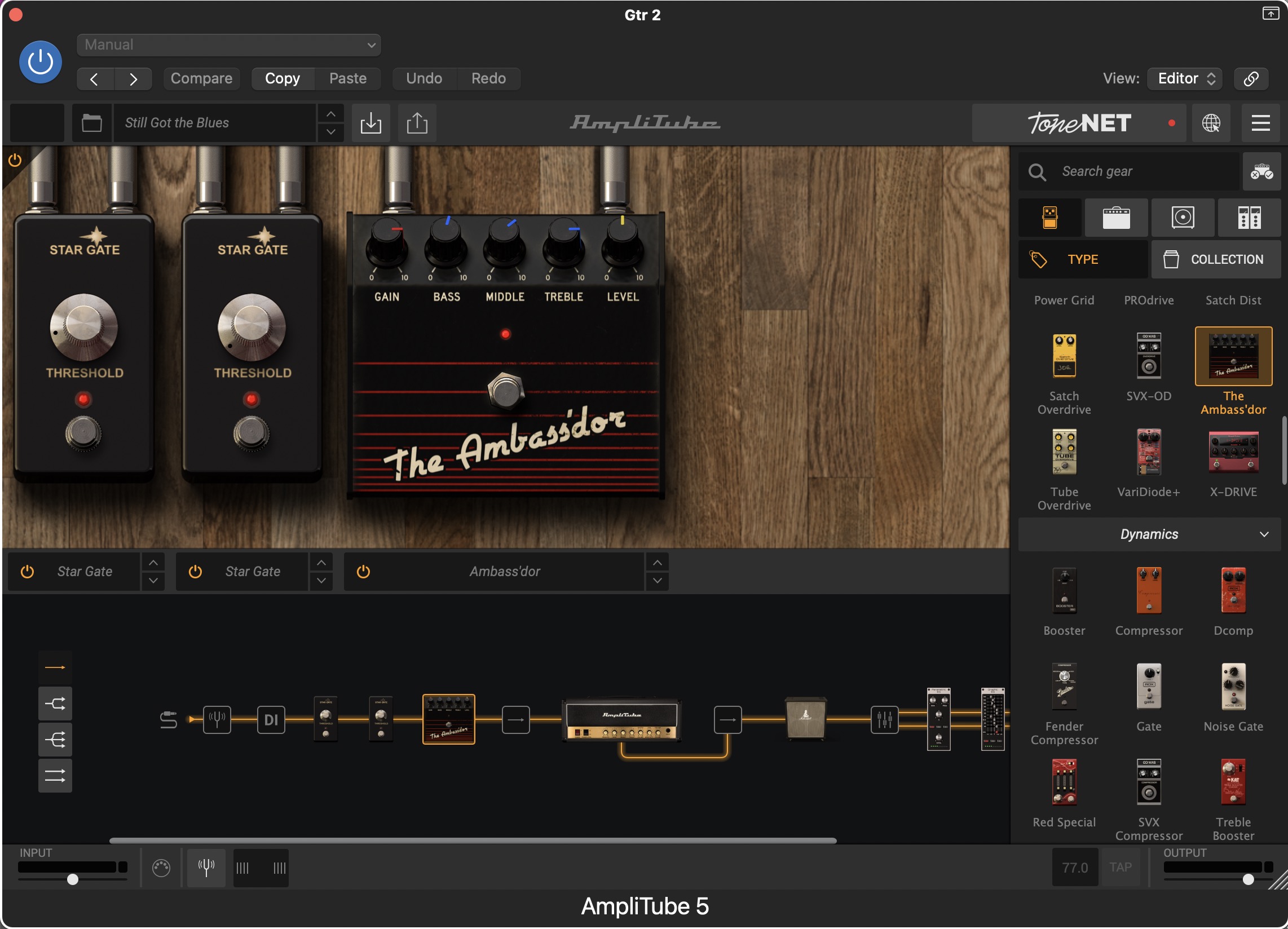This screenshot has width=1288, height=929.
Task: Click the Redo button
Action: (488, 78)
